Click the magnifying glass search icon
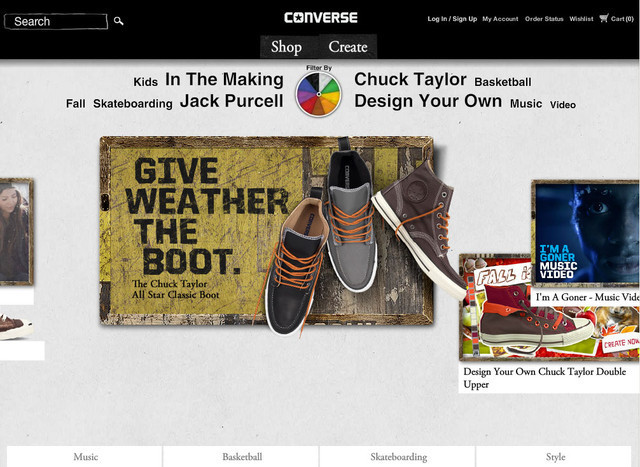640x467 pixels. 118,21
